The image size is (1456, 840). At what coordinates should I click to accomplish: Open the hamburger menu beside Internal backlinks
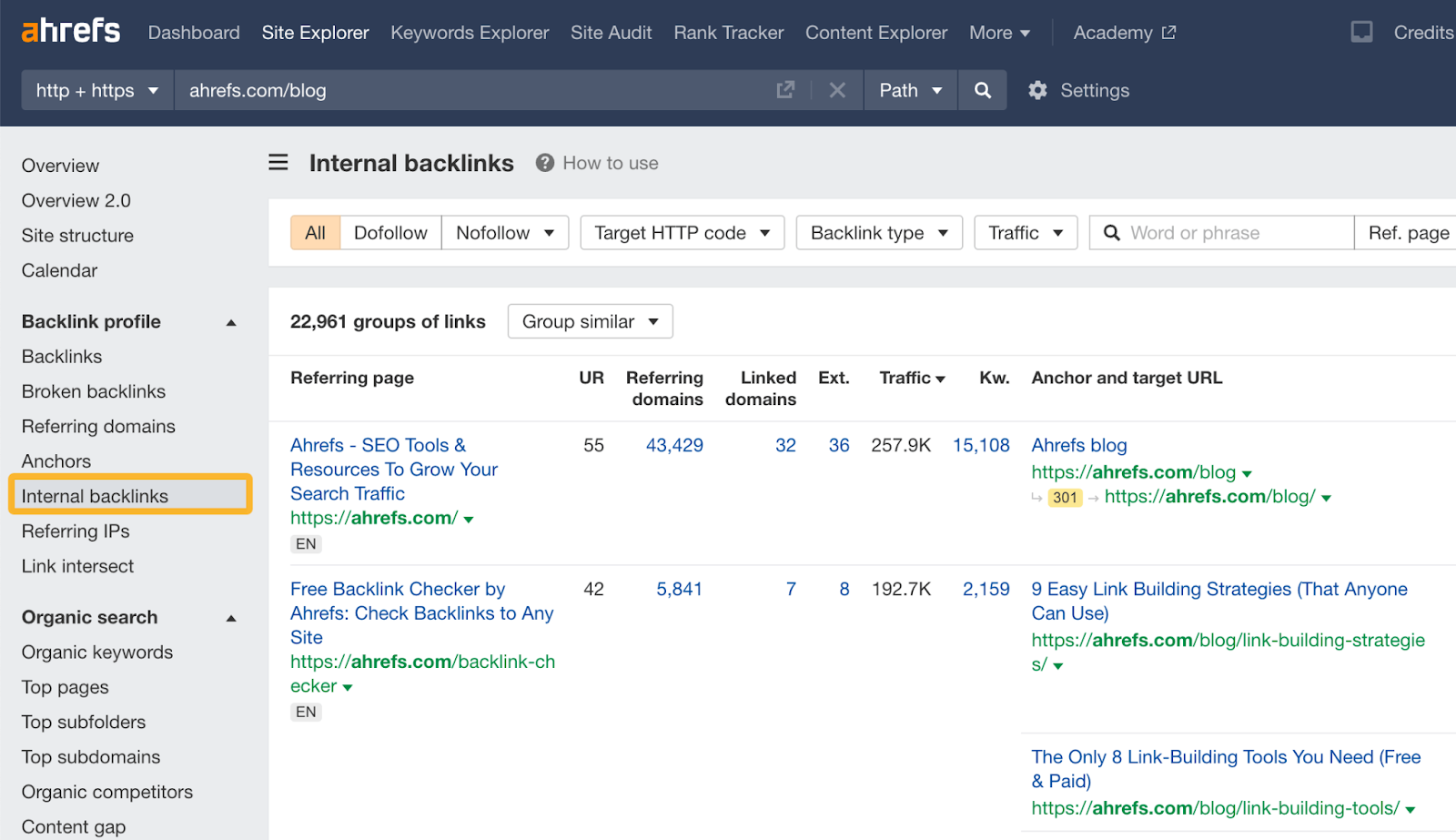[x=278, y=162]
